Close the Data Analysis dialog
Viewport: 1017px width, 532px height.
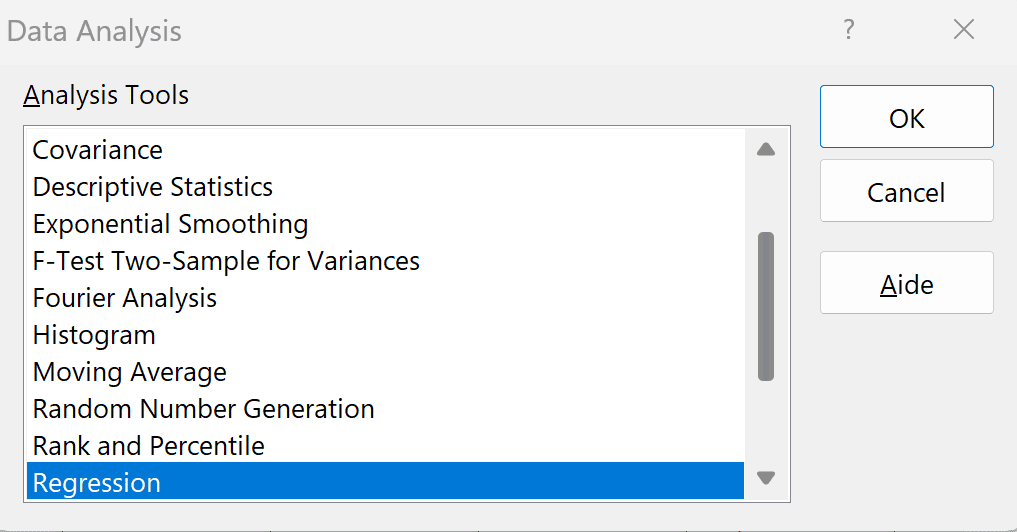pos(963,30)
